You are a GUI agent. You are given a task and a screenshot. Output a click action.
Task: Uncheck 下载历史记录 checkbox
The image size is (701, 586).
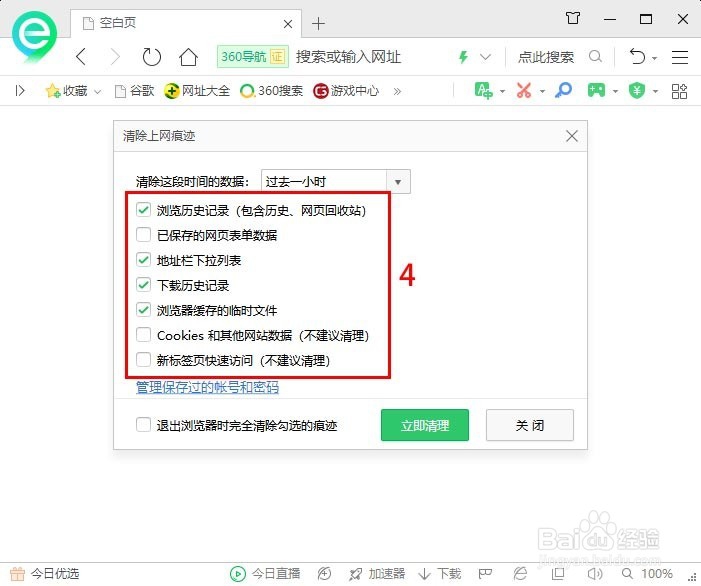click(143, 285)
